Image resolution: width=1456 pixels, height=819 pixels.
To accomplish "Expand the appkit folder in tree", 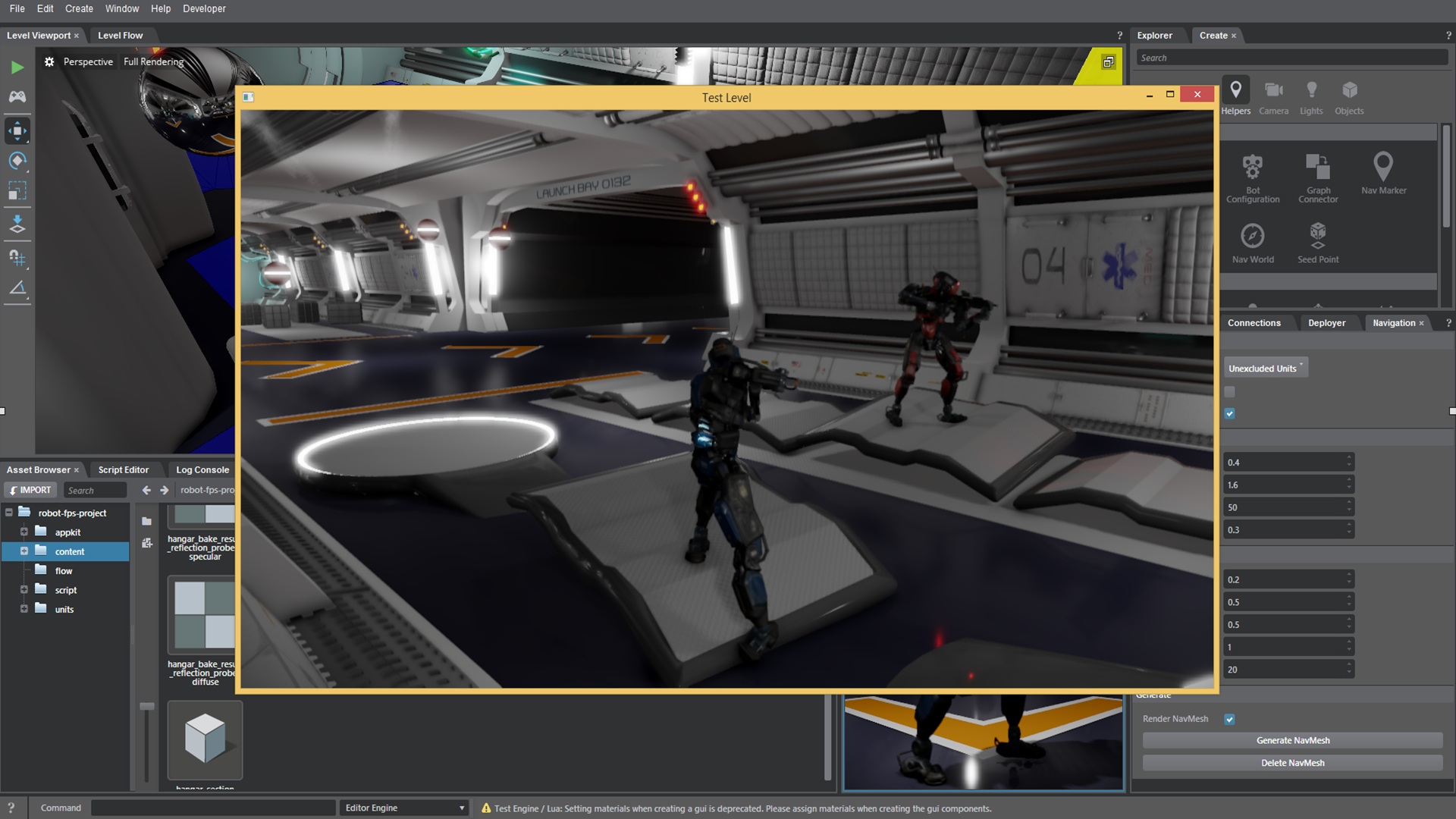I will (x=24, y=532).
